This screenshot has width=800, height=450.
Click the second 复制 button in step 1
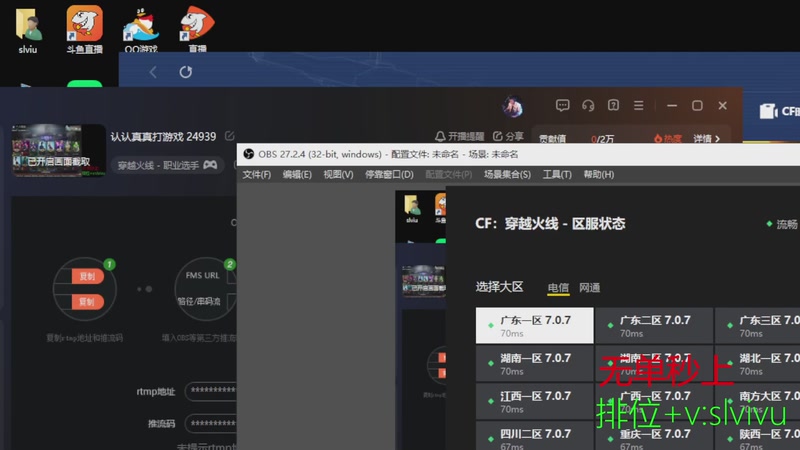click(87, 302)
